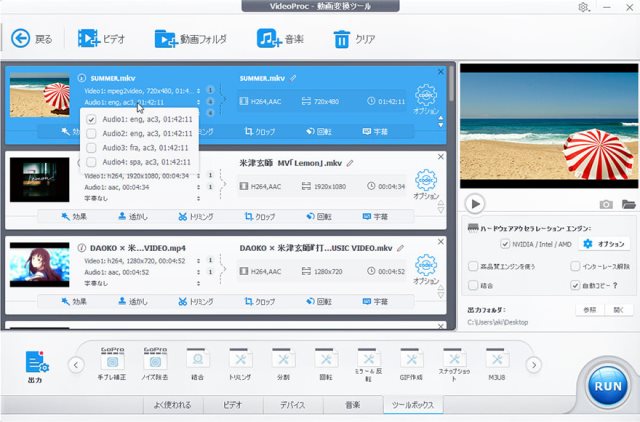Add a 動画フォルダ video folder

(190, 39)
